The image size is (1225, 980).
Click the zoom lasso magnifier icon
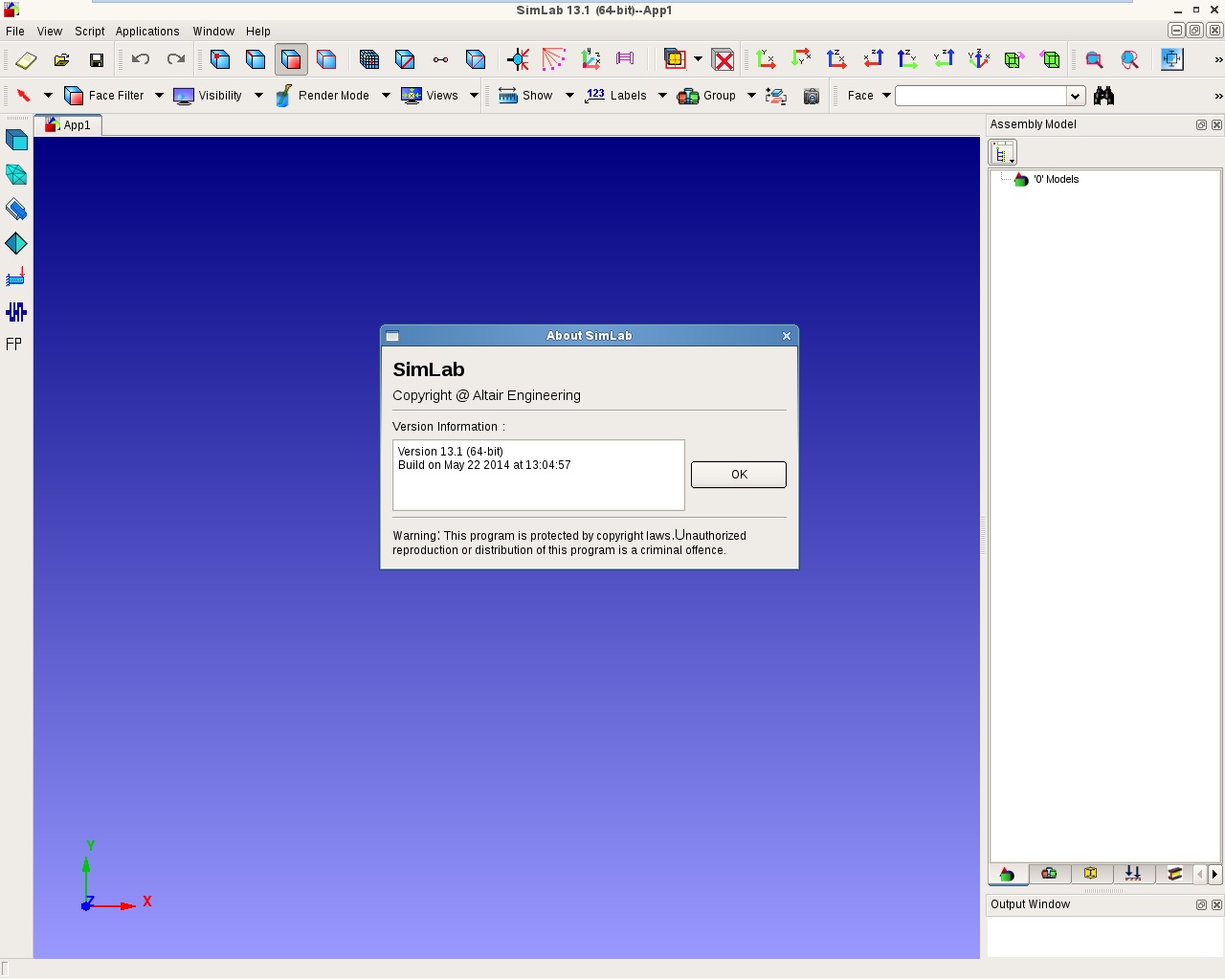[x=1129, y=59]
